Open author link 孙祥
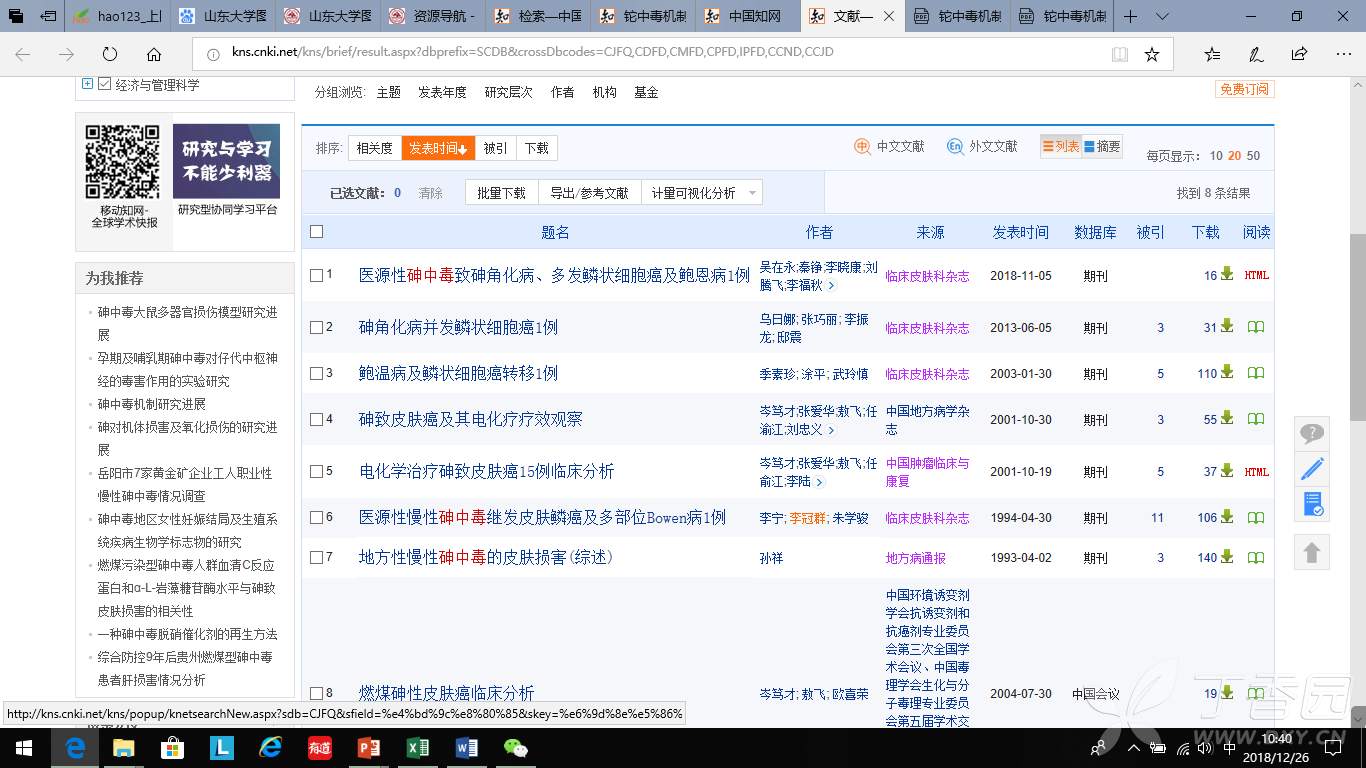This screenshot has height=768, width=1366. coord(771,558)
